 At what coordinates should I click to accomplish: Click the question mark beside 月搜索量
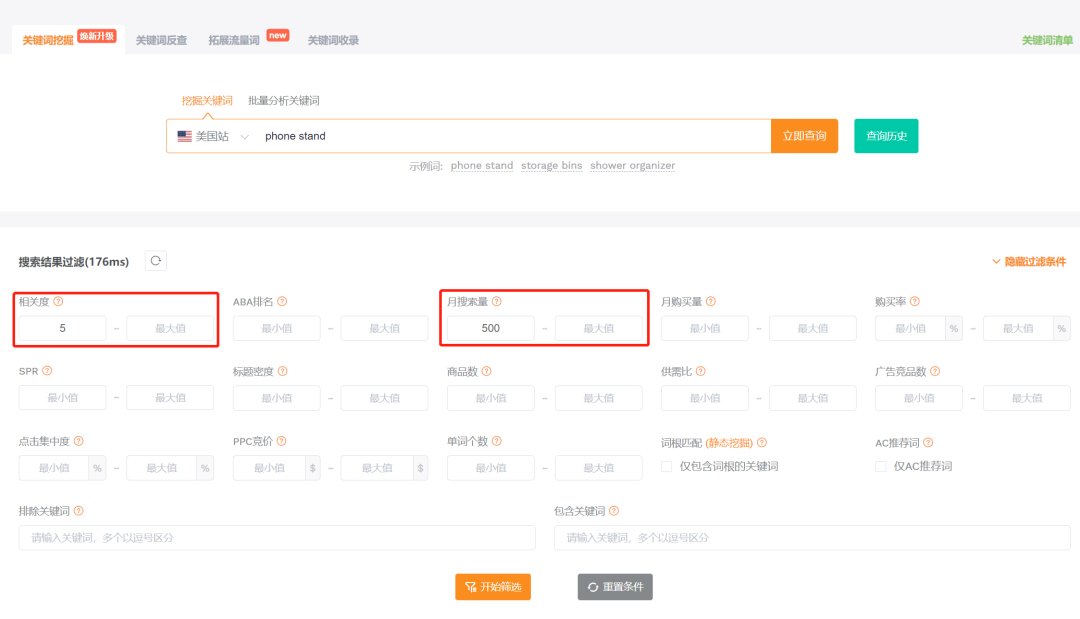point(496,300)
